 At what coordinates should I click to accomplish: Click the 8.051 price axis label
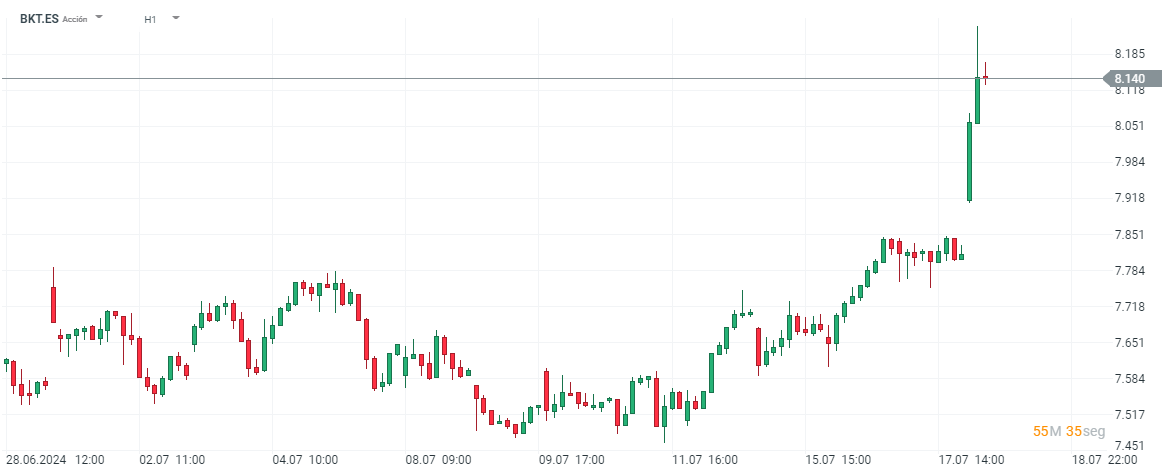click(1129, 126)
